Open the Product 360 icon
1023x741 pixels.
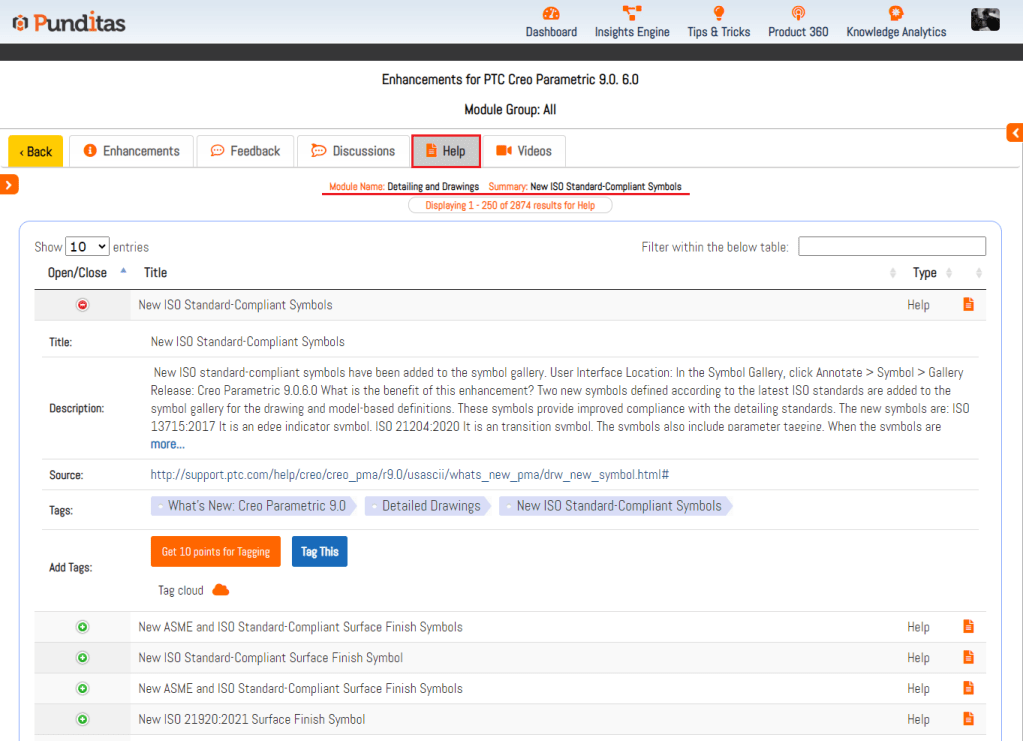(798, 14)
